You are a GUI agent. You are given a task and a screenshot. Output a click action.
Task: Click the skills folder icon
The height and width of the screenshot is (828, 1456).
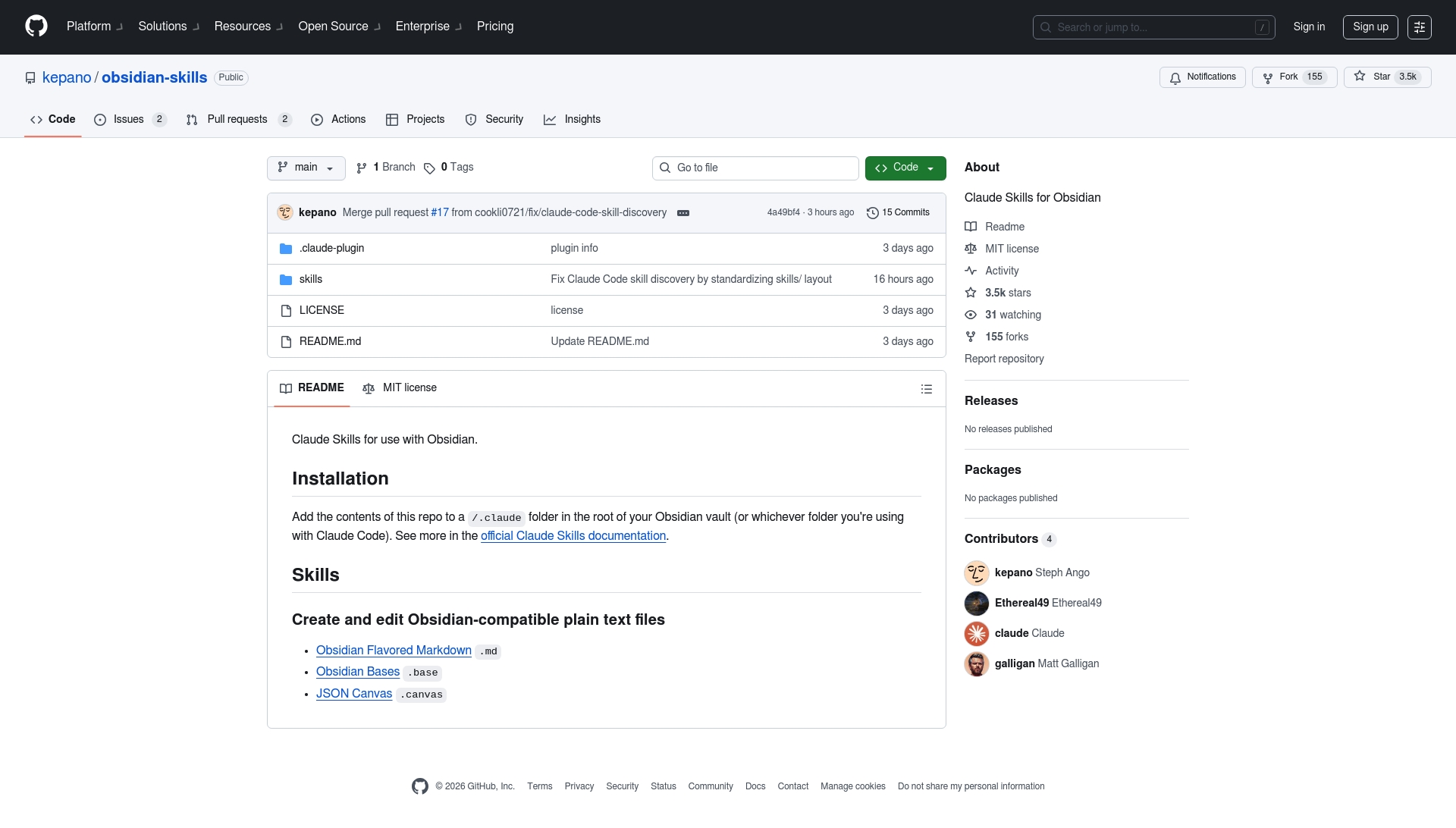click(286, 280)
